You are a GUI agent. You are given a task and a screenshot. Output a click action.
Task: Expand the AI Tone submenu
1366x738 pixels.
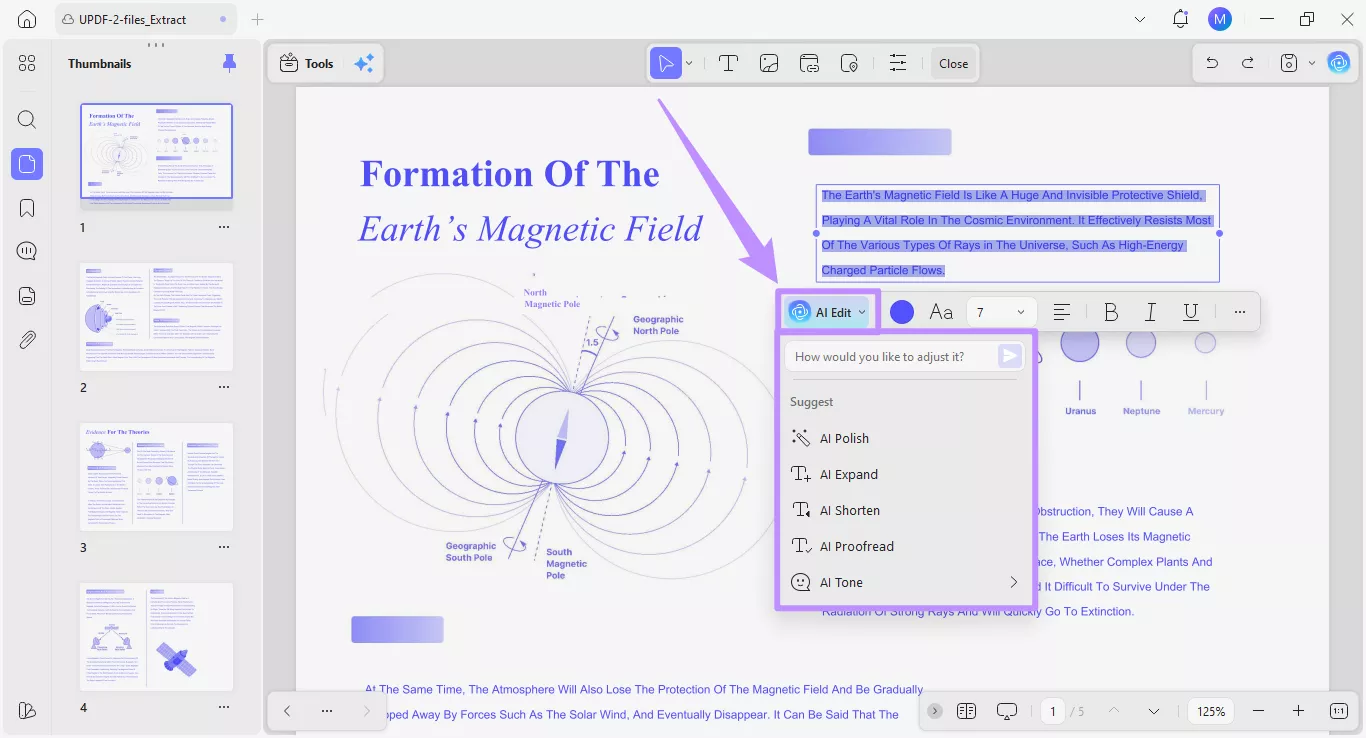coord(1013,582)
